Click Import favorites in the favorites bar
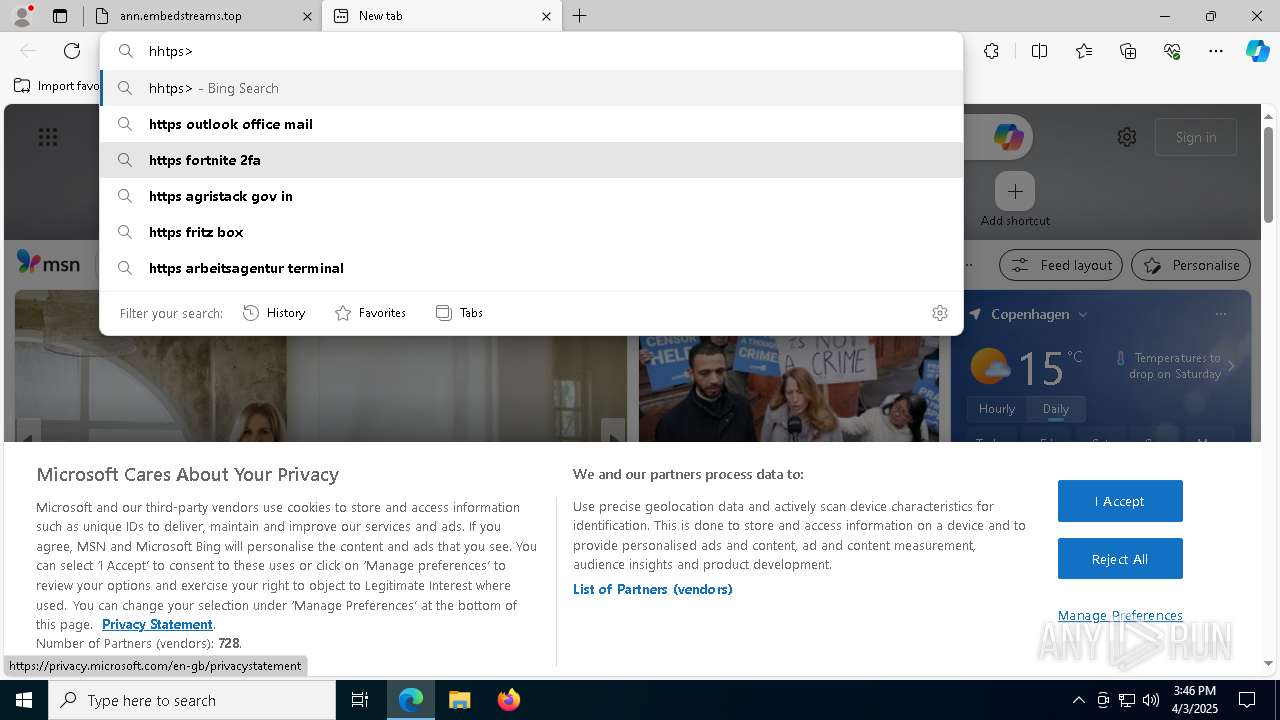 click(x=57, y=86)
